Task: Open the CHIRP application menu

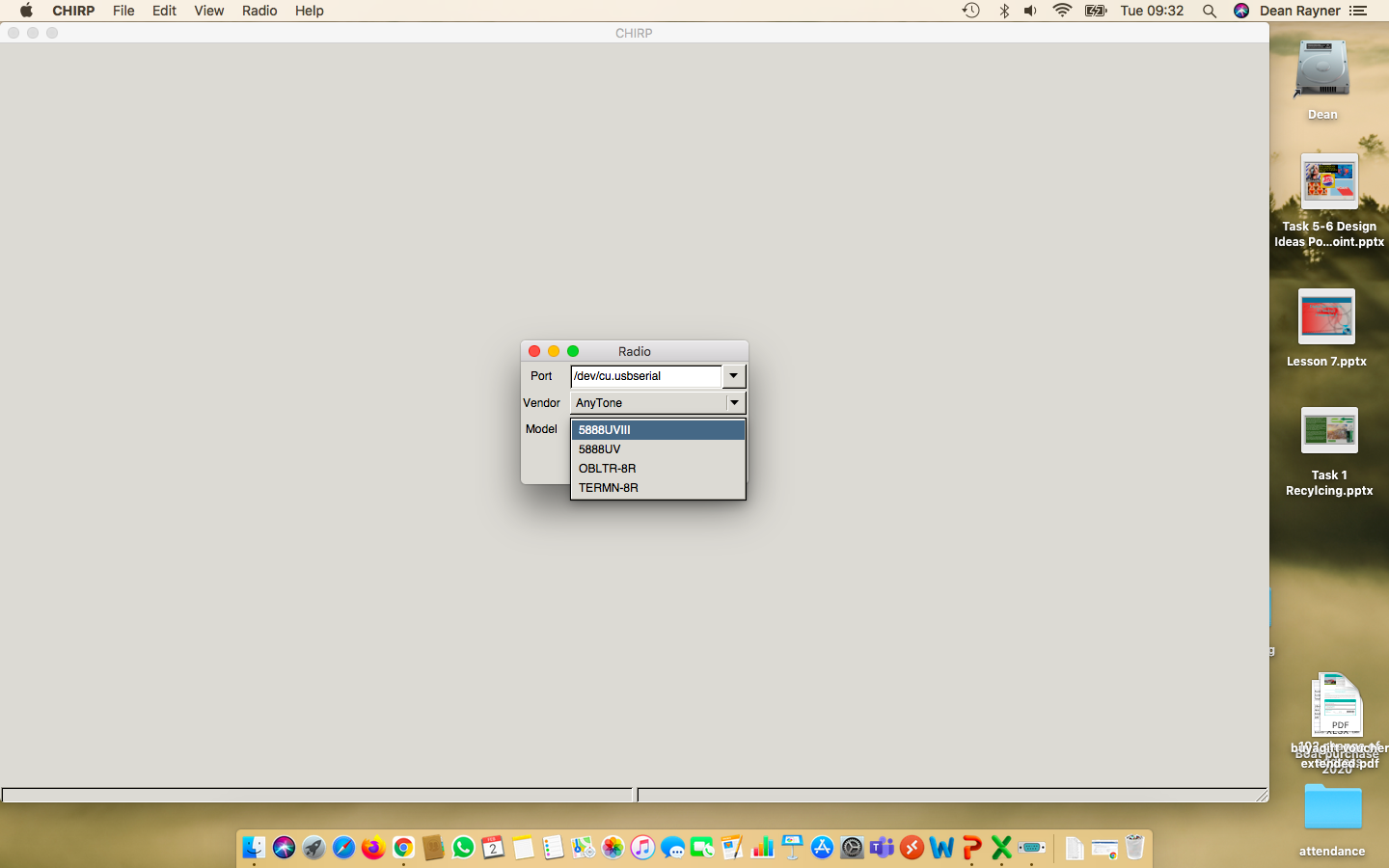Action: pos(73,11)
